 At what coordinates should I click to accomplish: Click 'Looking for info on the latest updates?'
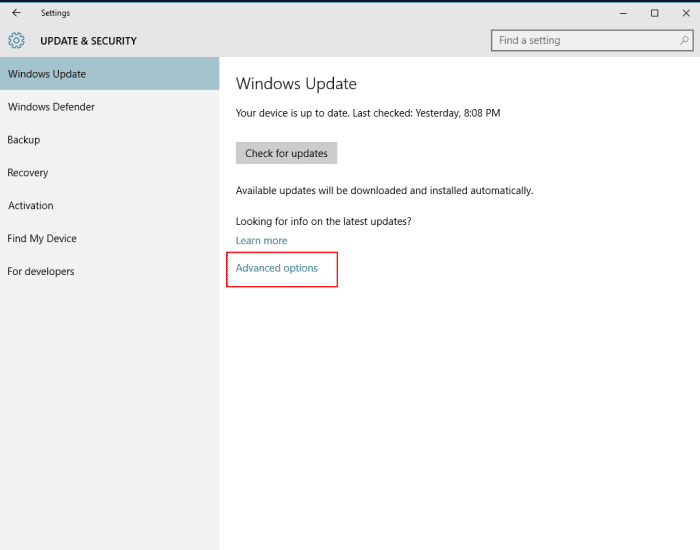323,221
